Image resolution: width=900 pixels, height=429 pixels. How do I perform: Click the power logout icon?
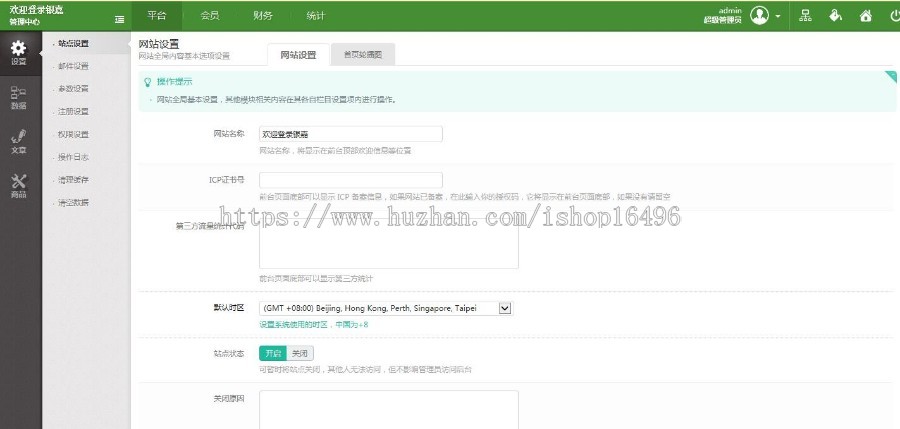point(895,16)
